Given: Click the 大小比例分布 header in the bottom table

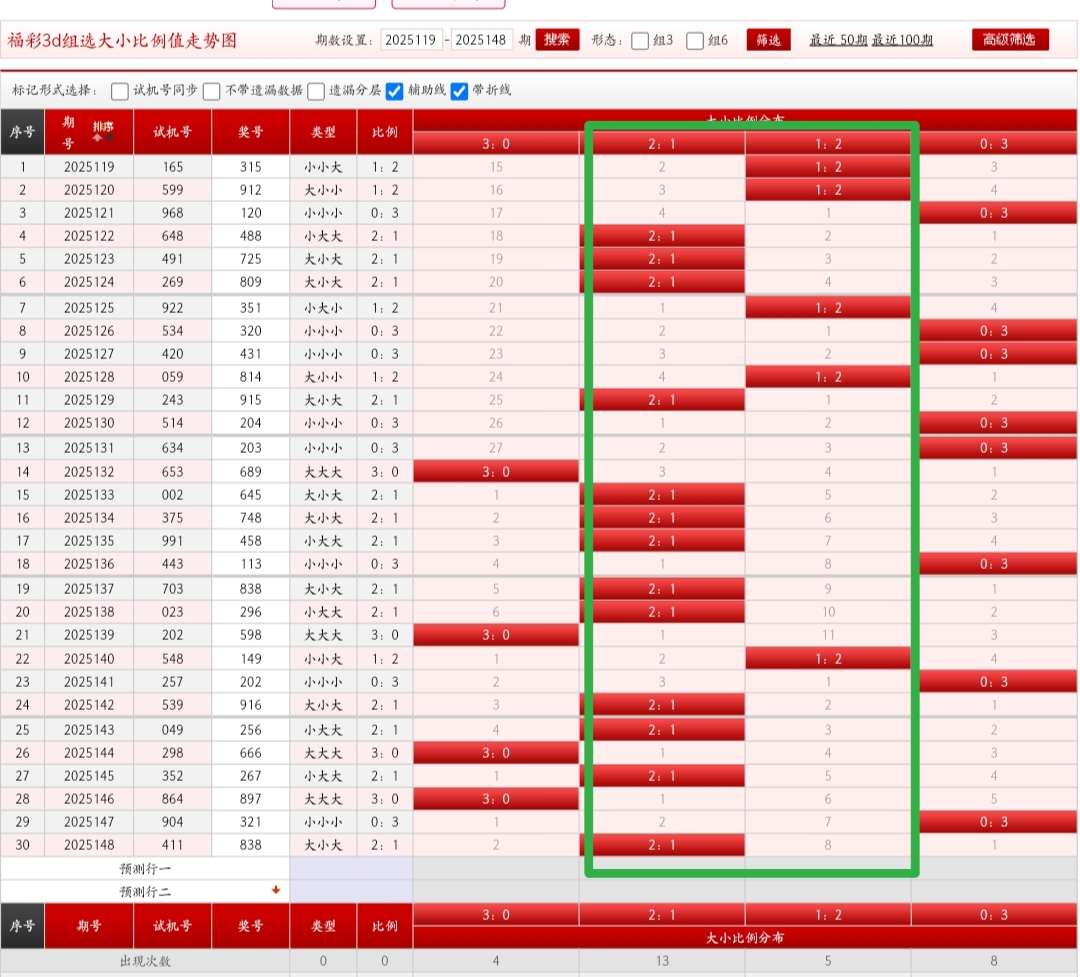Looking at the screenshot, I should tap(745, 938).
